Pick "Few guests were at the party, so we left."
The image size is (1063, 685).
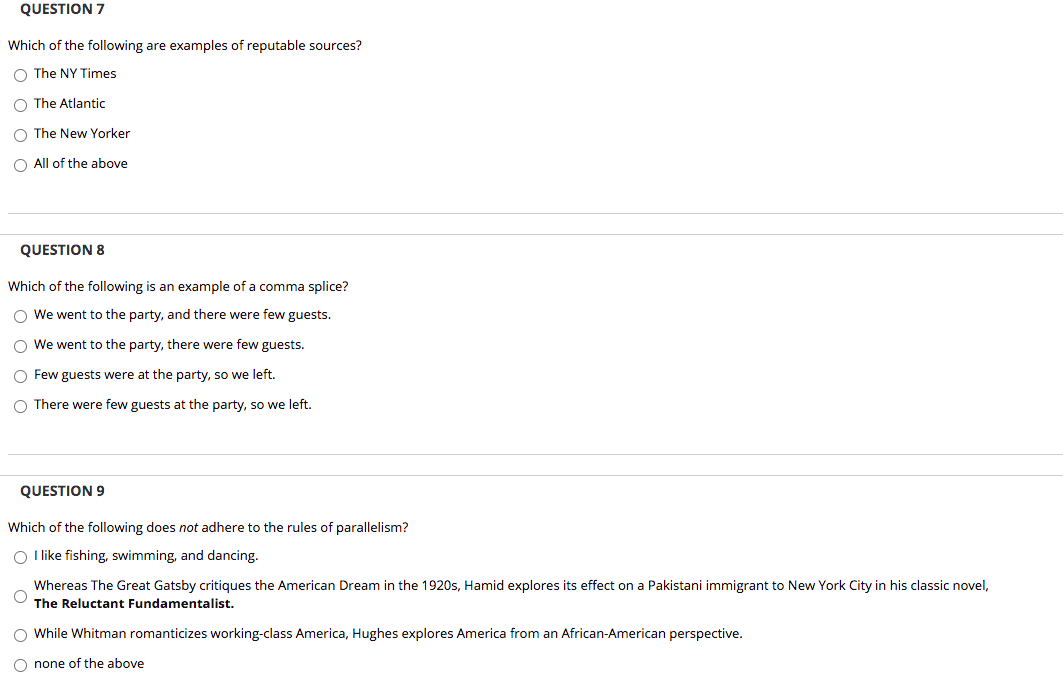click(20, 376)
